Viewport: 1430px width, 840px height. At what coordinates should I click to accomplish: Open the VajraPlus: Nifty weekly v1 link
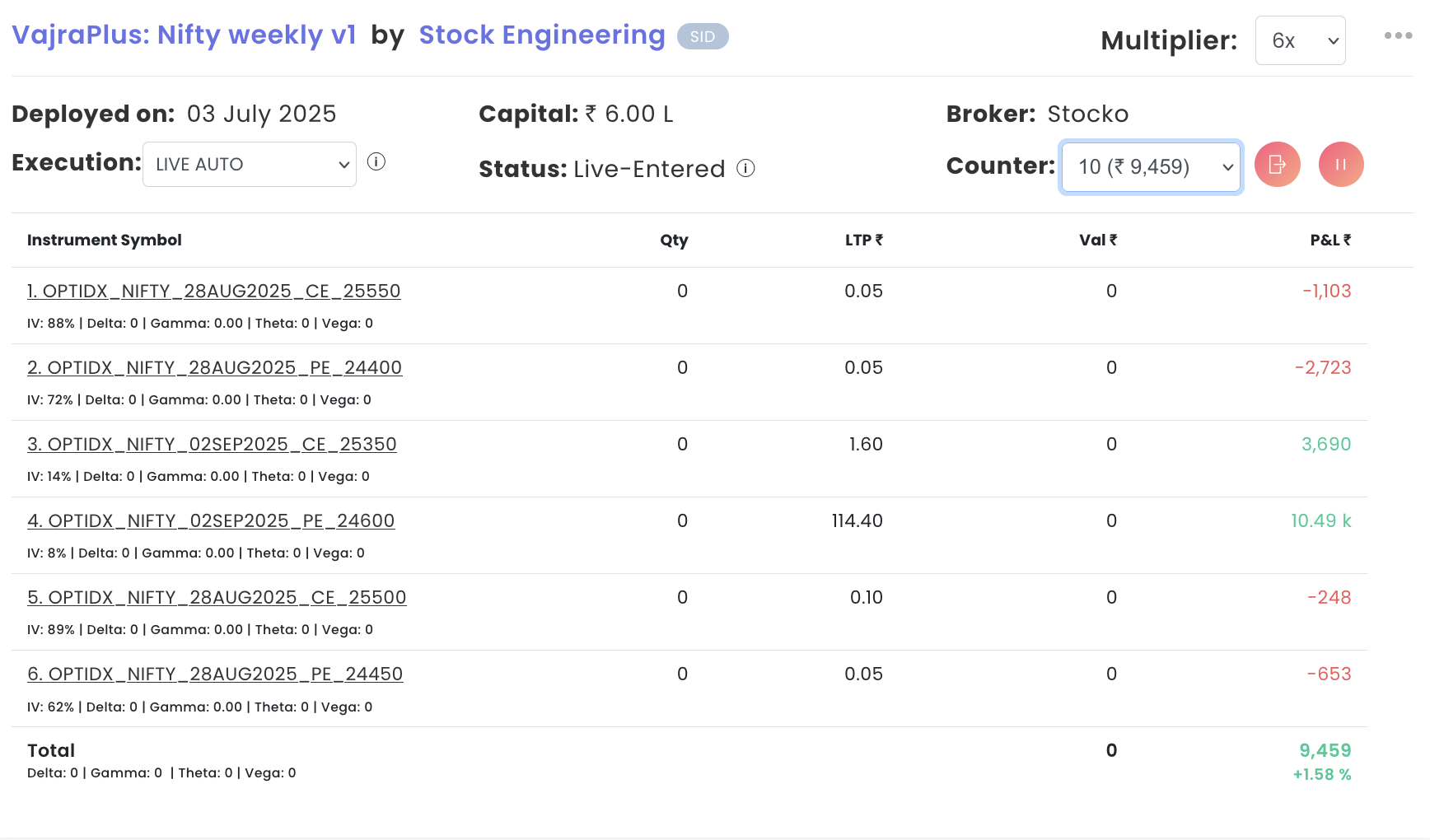[x=184, y=35]
